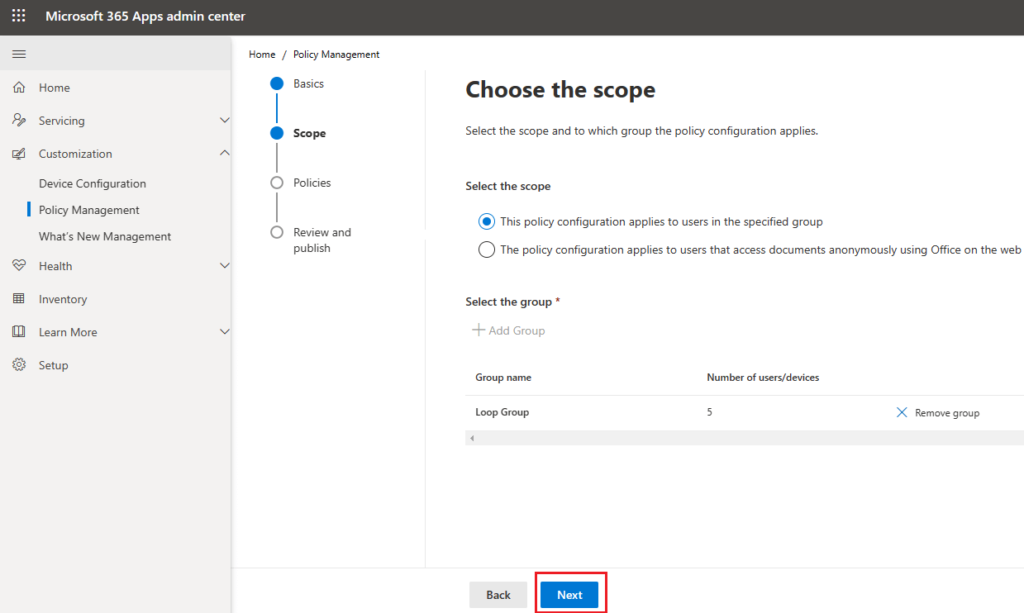
Task: Click the Health heart icon
Action: coord(19,265)
